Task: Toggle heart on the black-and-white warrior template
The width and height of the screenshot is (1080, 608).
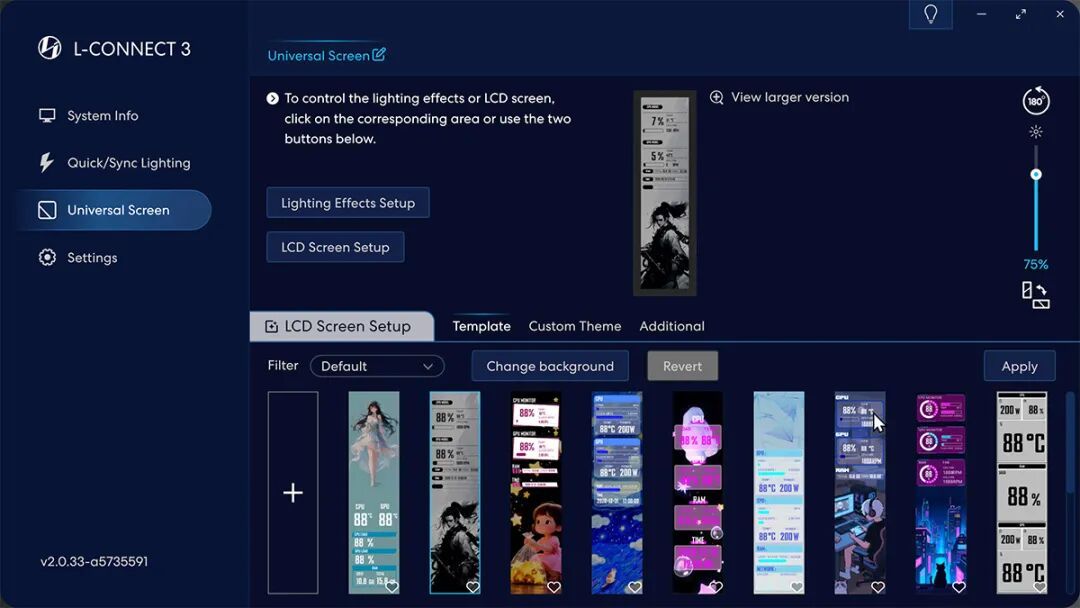Action: (x=472, y=587)
